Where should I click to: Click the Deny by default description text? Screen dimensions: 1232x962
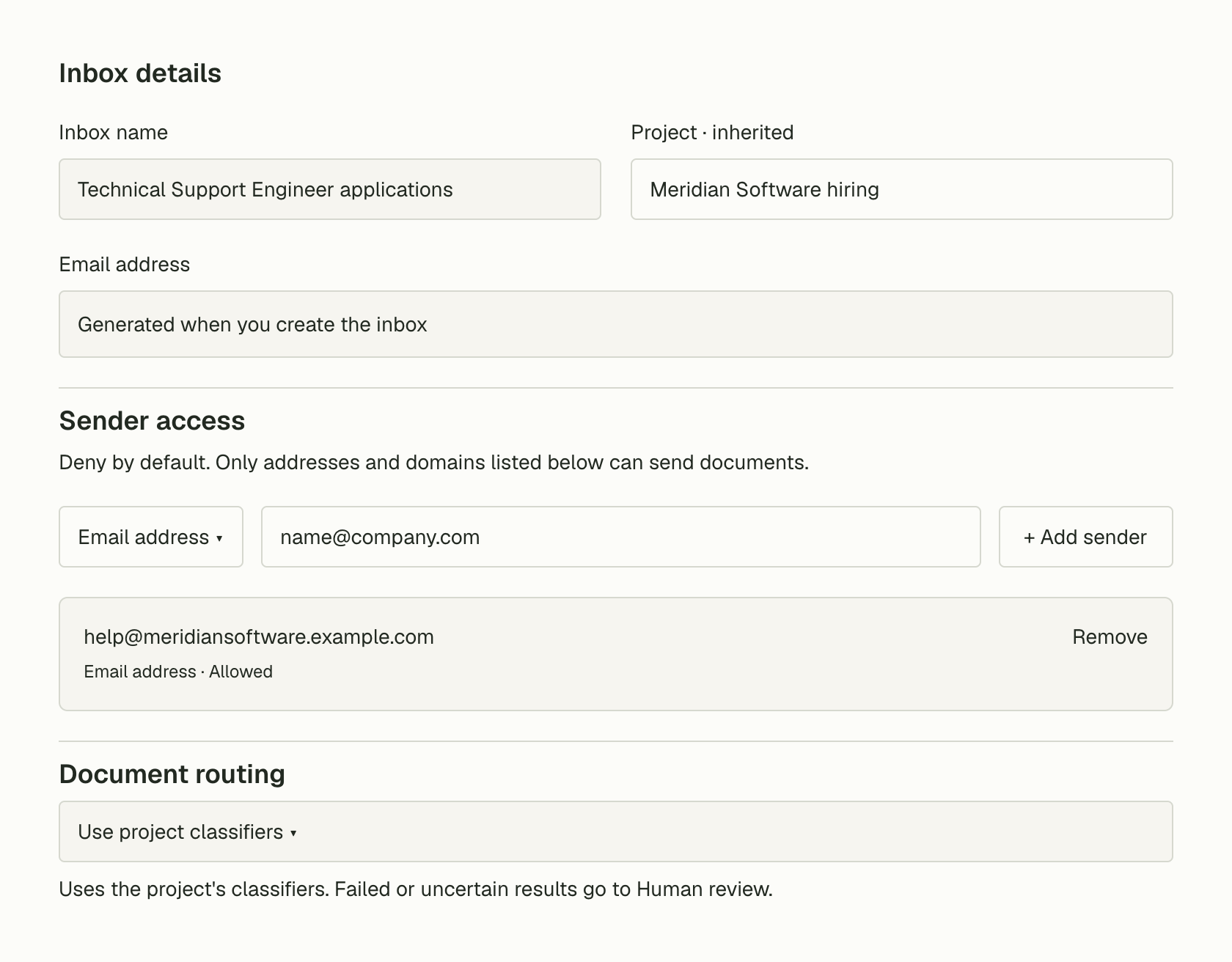434,463
